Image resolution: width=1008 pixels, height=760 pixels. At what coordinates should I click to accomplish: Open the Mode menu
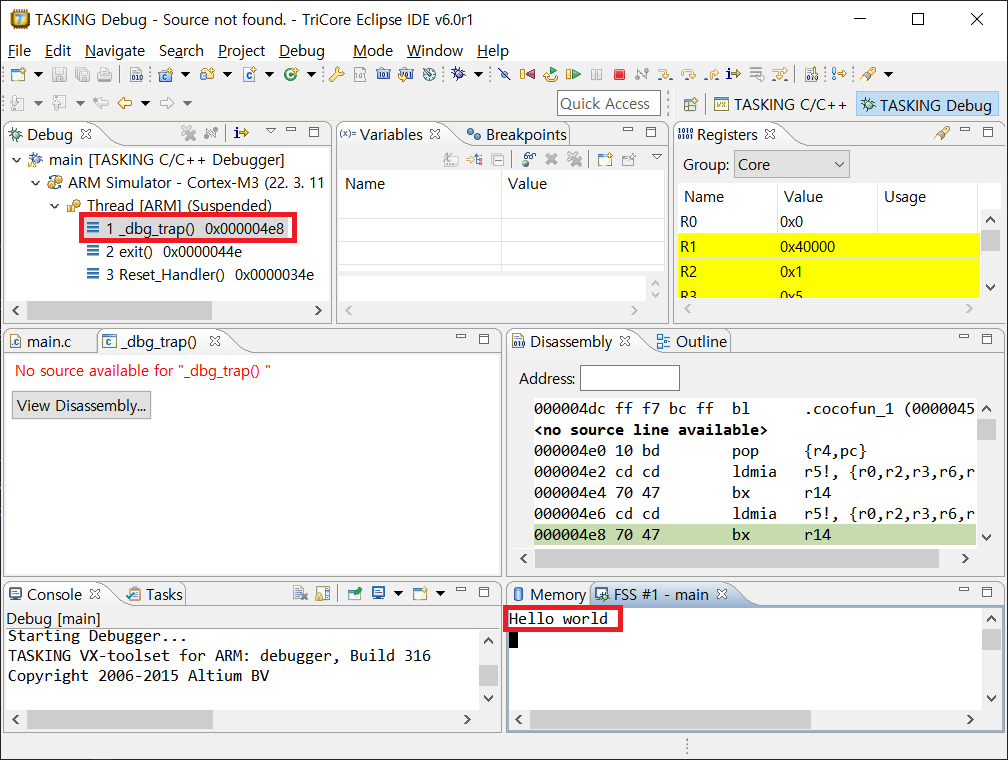tap(373, 51)
